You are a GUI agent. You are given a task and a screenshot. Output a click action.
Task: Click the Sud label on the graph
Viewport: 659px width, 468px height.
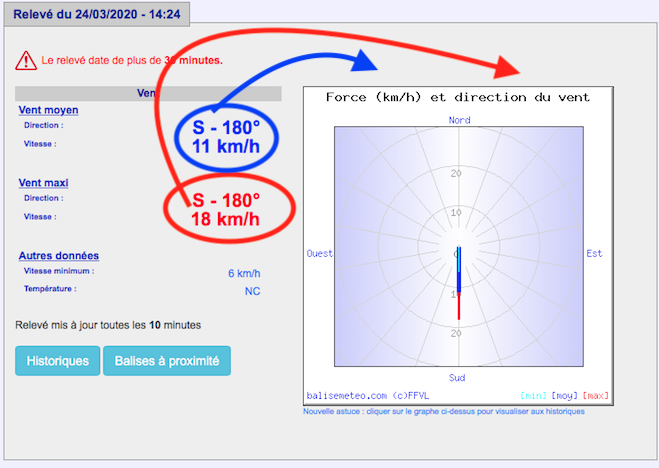click(x=457, y=378)
